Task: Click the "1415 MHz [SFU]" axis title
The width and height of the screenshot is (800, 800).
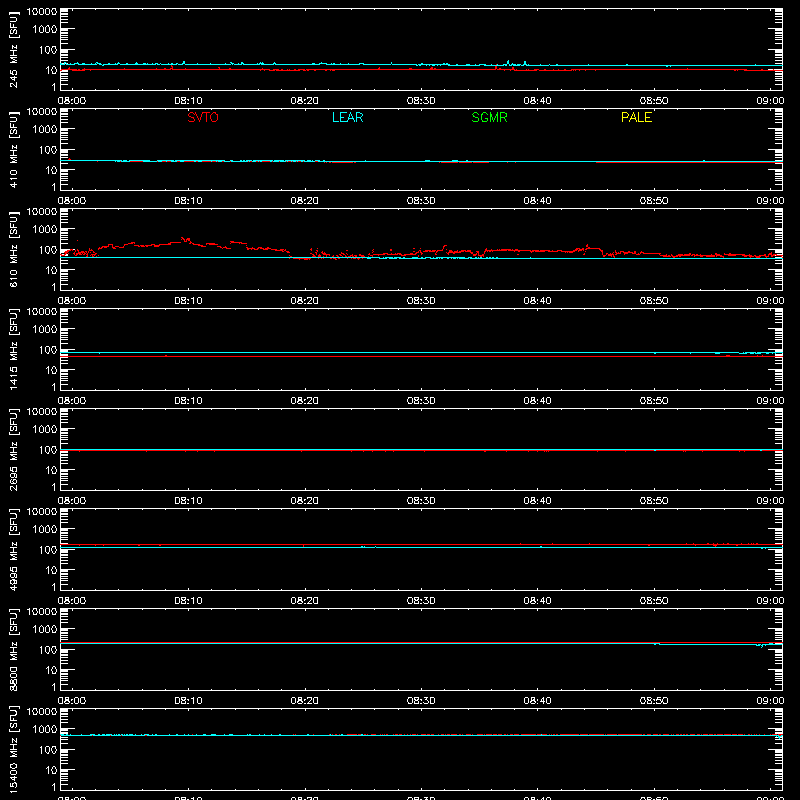Action: (x=14, y=349)
